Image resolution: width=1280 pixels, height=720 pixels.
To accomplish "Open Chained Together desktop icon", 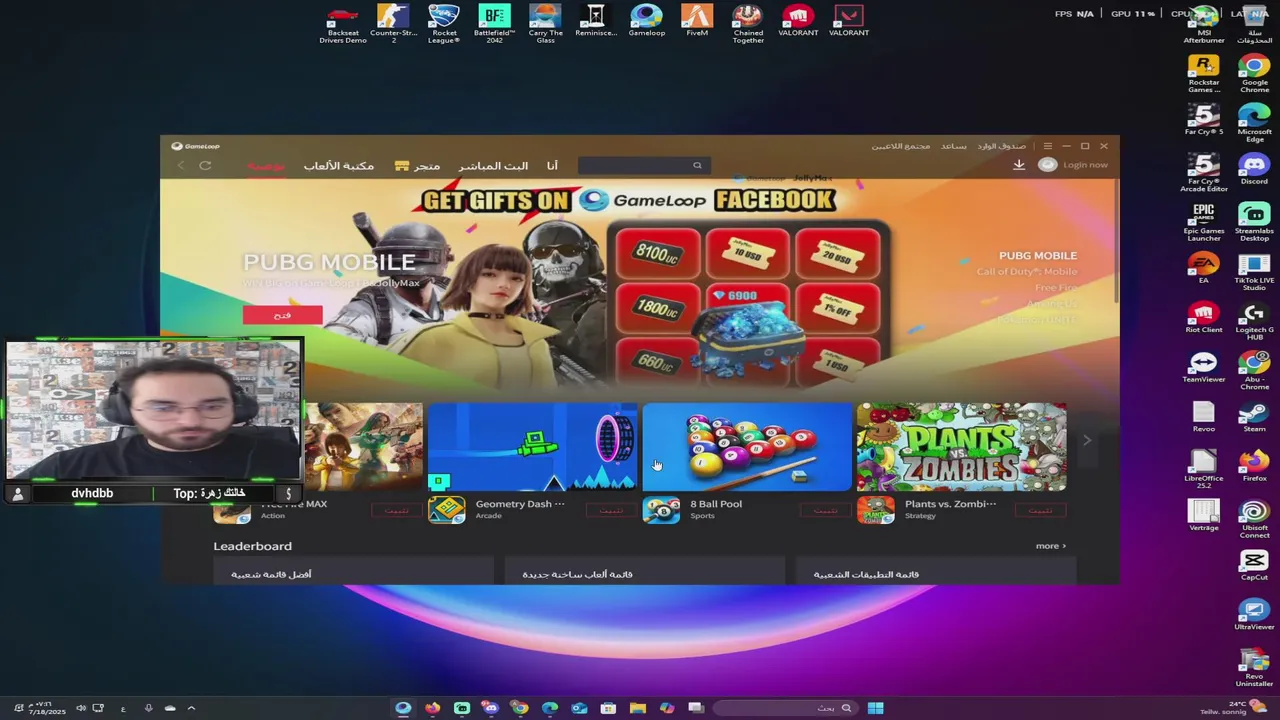I will pos(748,23).
